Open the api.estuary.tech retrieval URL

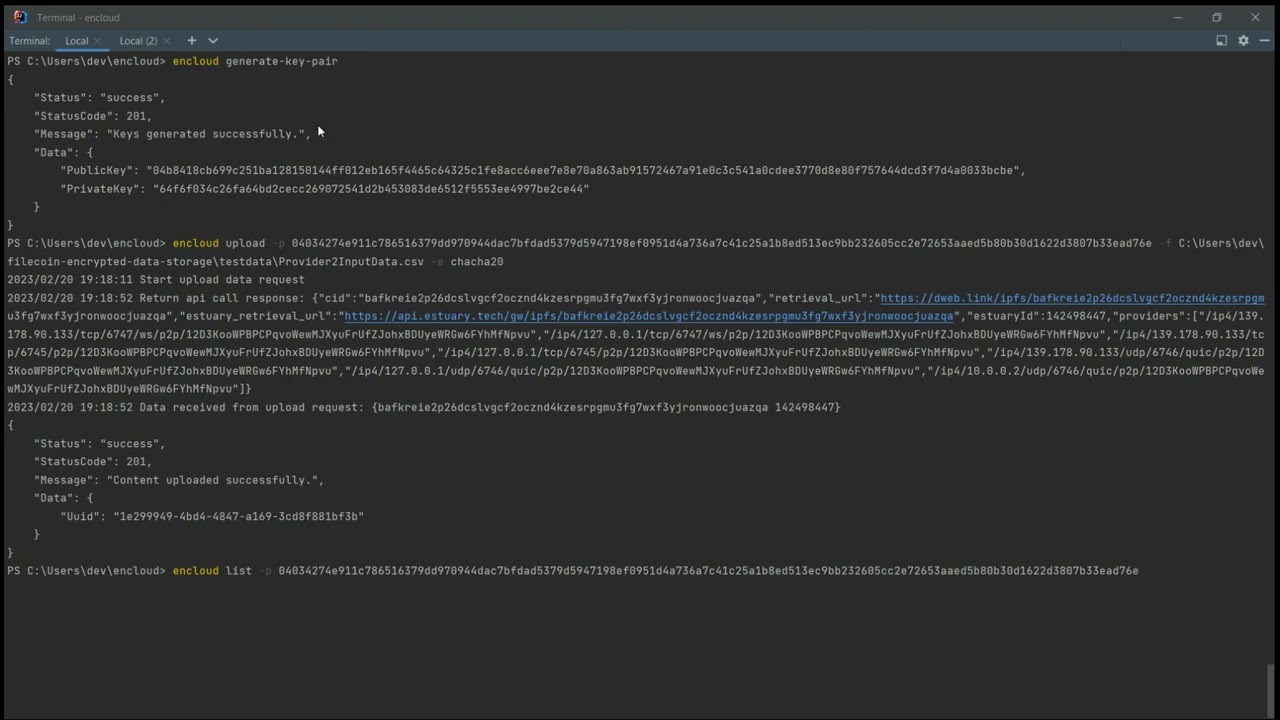(648, 316)
